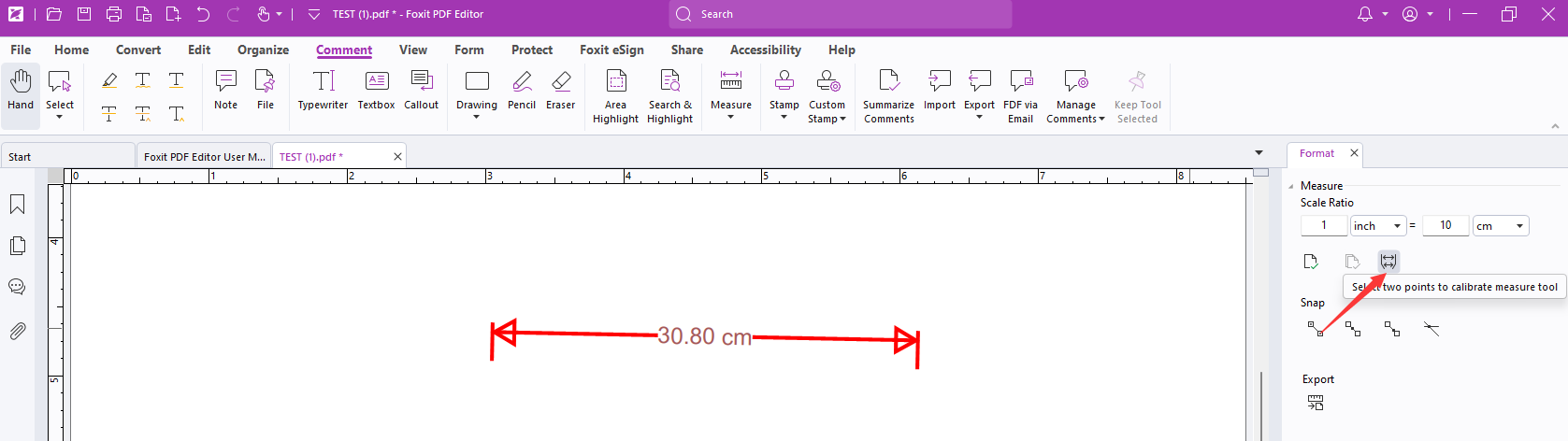Viewport: 1568px width, 441px height.
Task: Open the Bookmarks side panel
Action: (17, 205)
